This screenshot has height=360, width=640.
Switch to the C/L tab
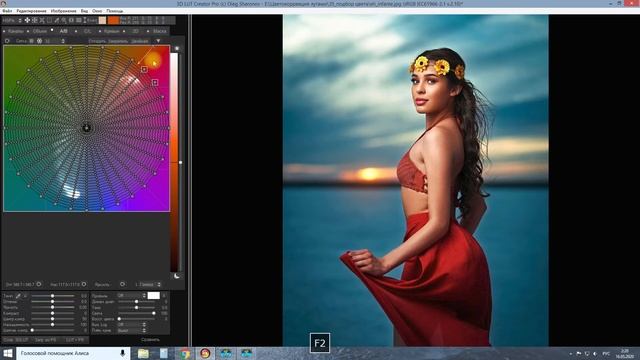point(87,31)
